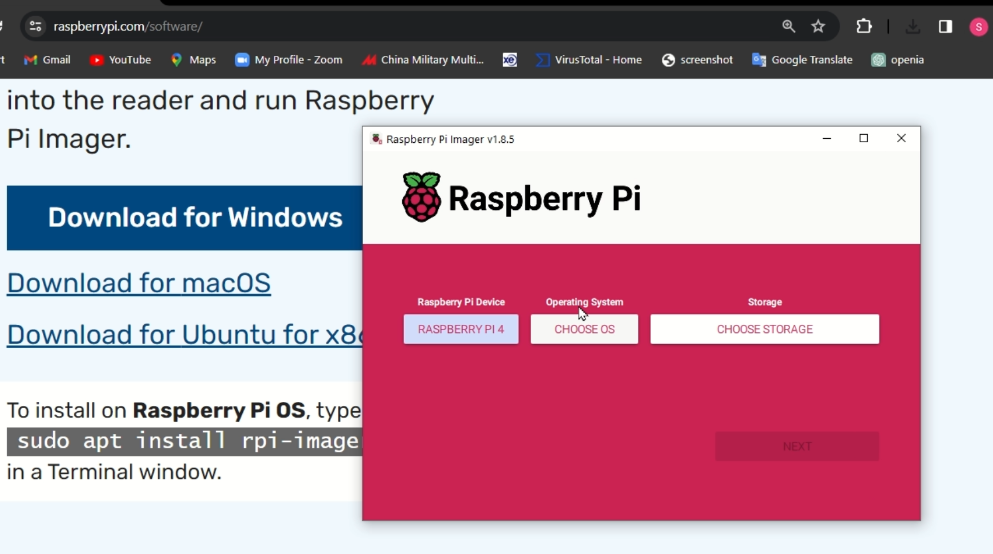Click the site information icon in address bar
The image size is (993, 554).
pos(35,27)
